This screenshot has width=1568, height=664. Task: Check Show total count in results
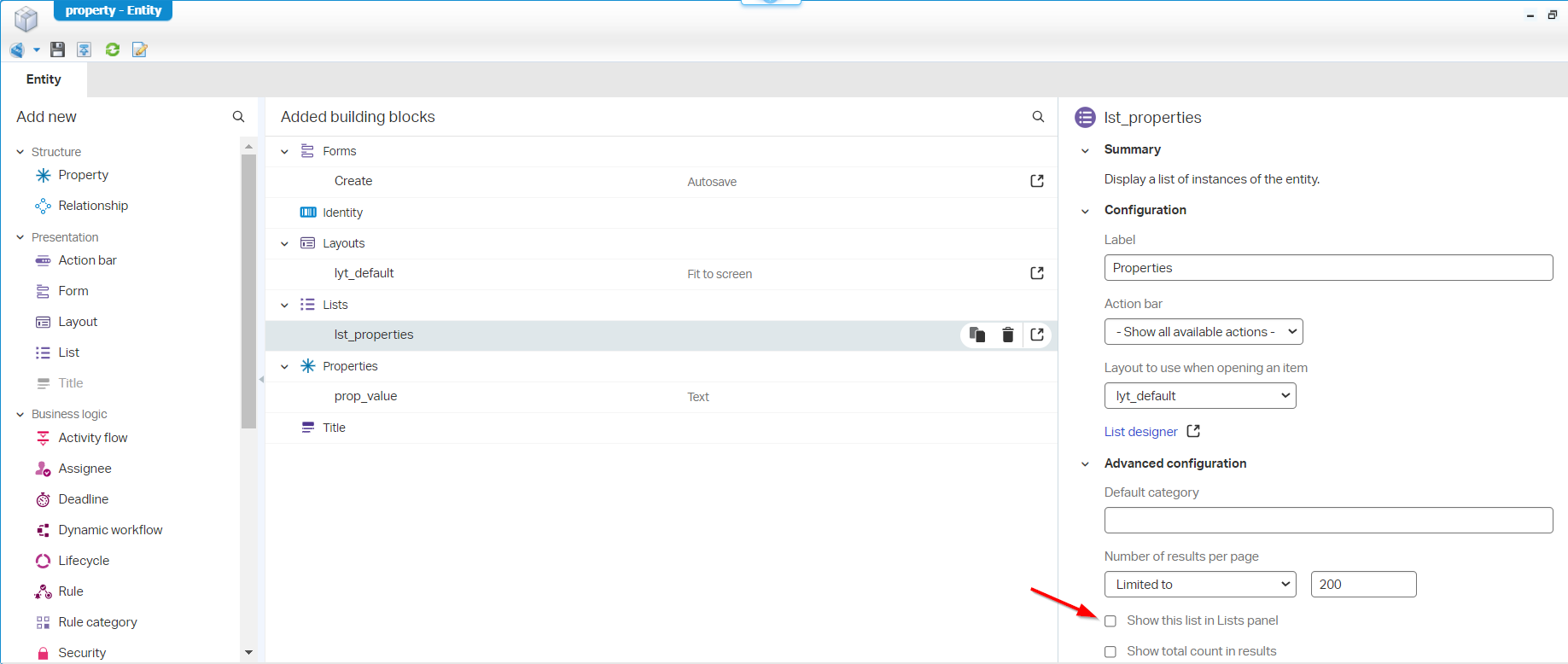coord(1110,651)
